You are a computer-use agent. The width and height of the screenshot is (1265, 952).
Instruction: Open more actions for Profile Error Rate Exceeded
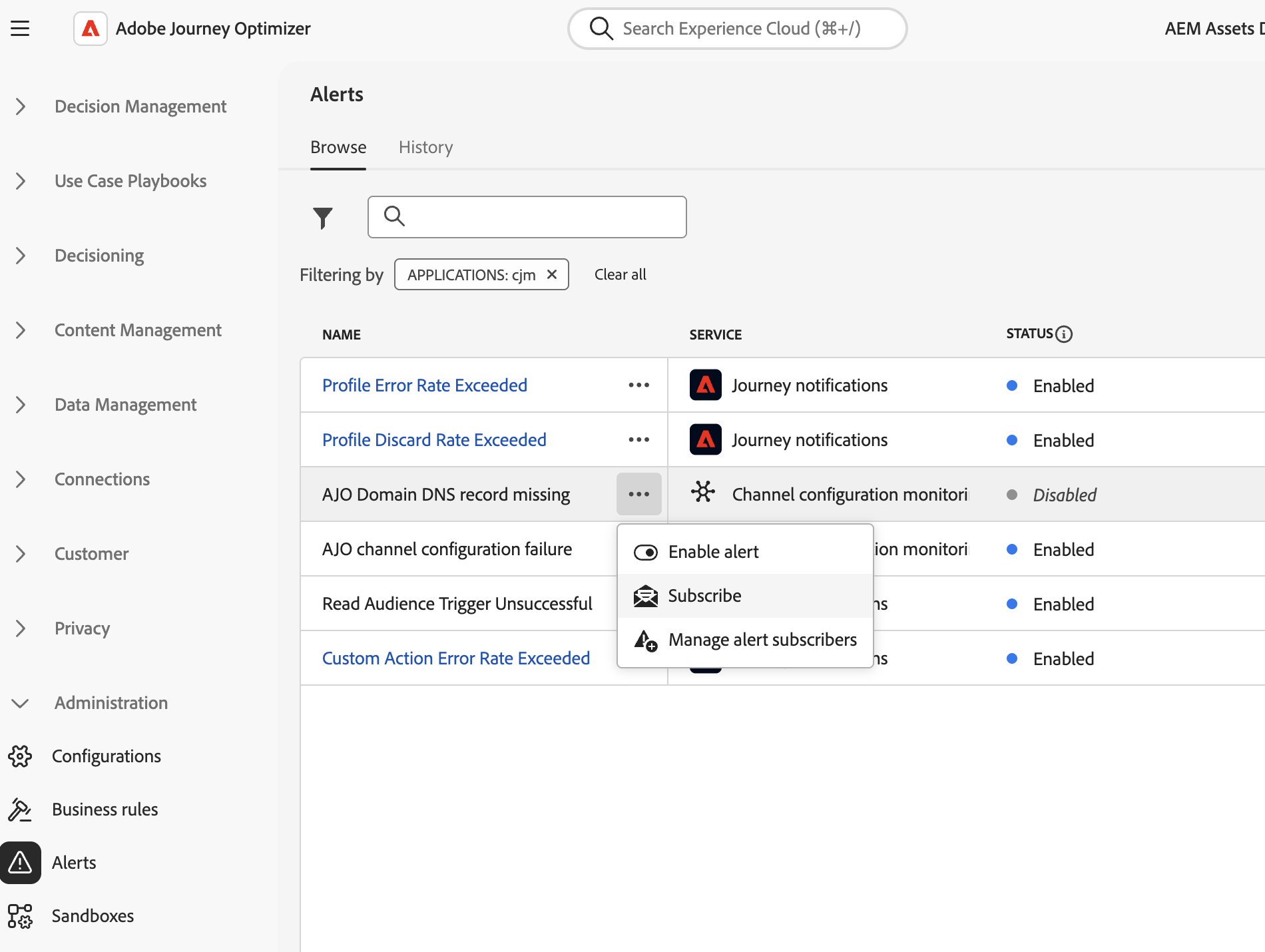[x=638, y=385]
